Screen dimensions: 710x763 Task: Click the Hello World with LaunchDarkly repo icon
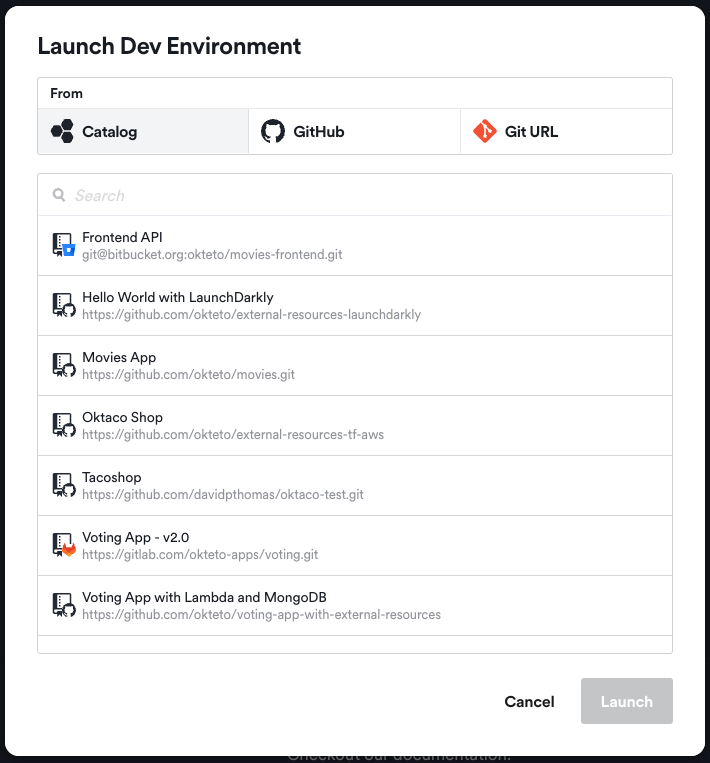click(x=64, y=305)
